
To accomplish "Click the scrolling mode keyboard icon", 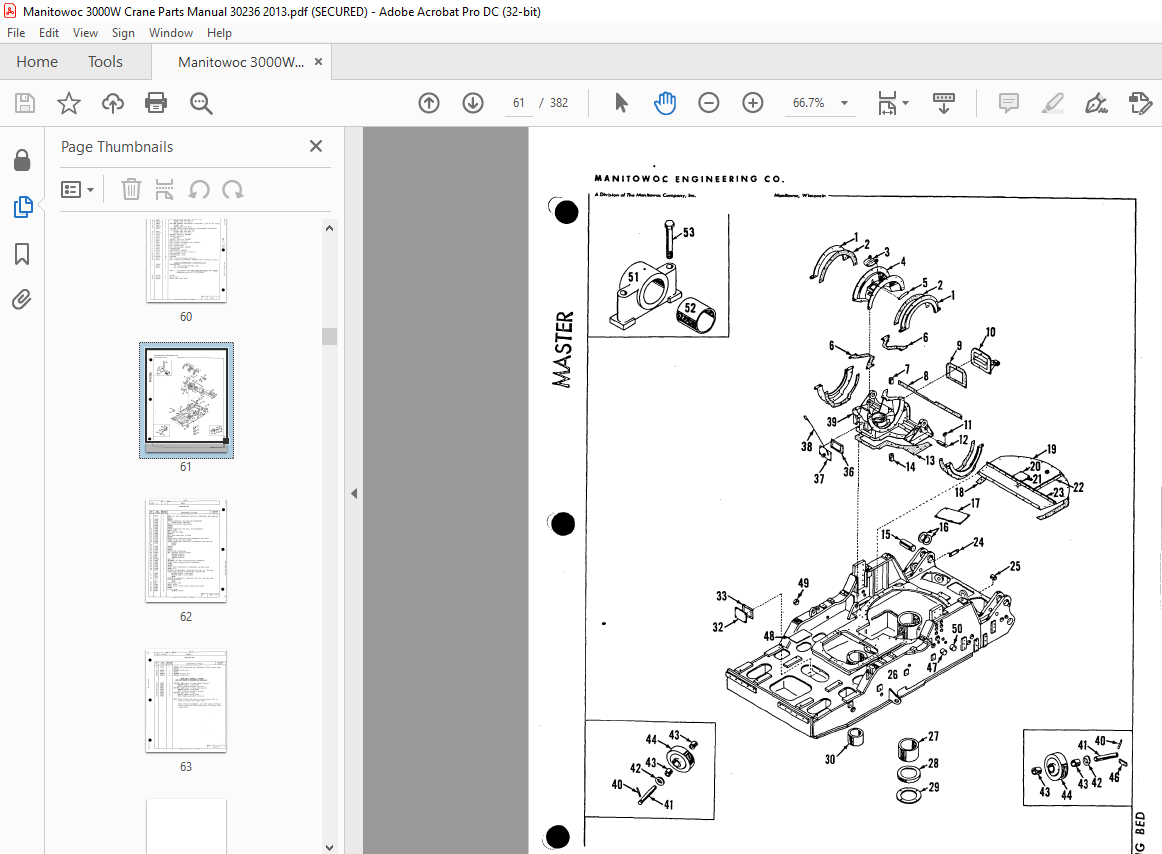I will point(943,103).
